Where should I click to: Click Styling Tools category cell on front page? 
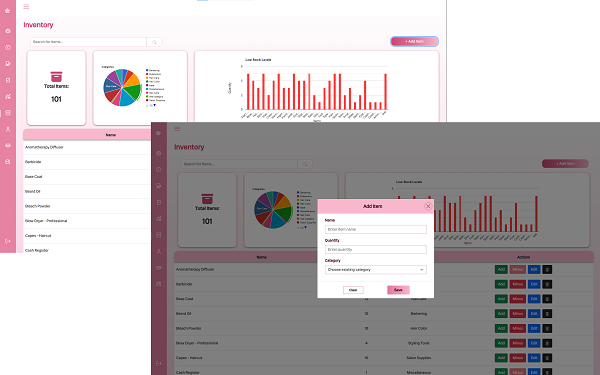pyautogui.click(x=419, y=343)
